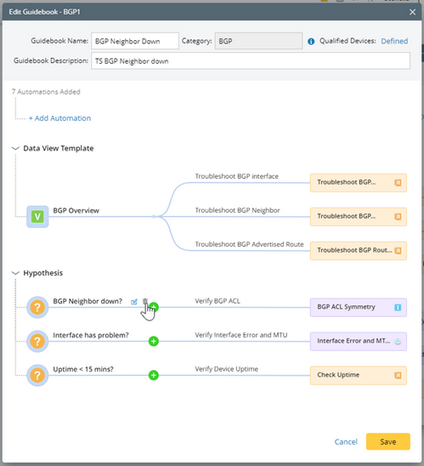424x466 pixels.
Task: Click green plus on Interface has problem row
Action: pyautogui.click(x=153, y=341)
